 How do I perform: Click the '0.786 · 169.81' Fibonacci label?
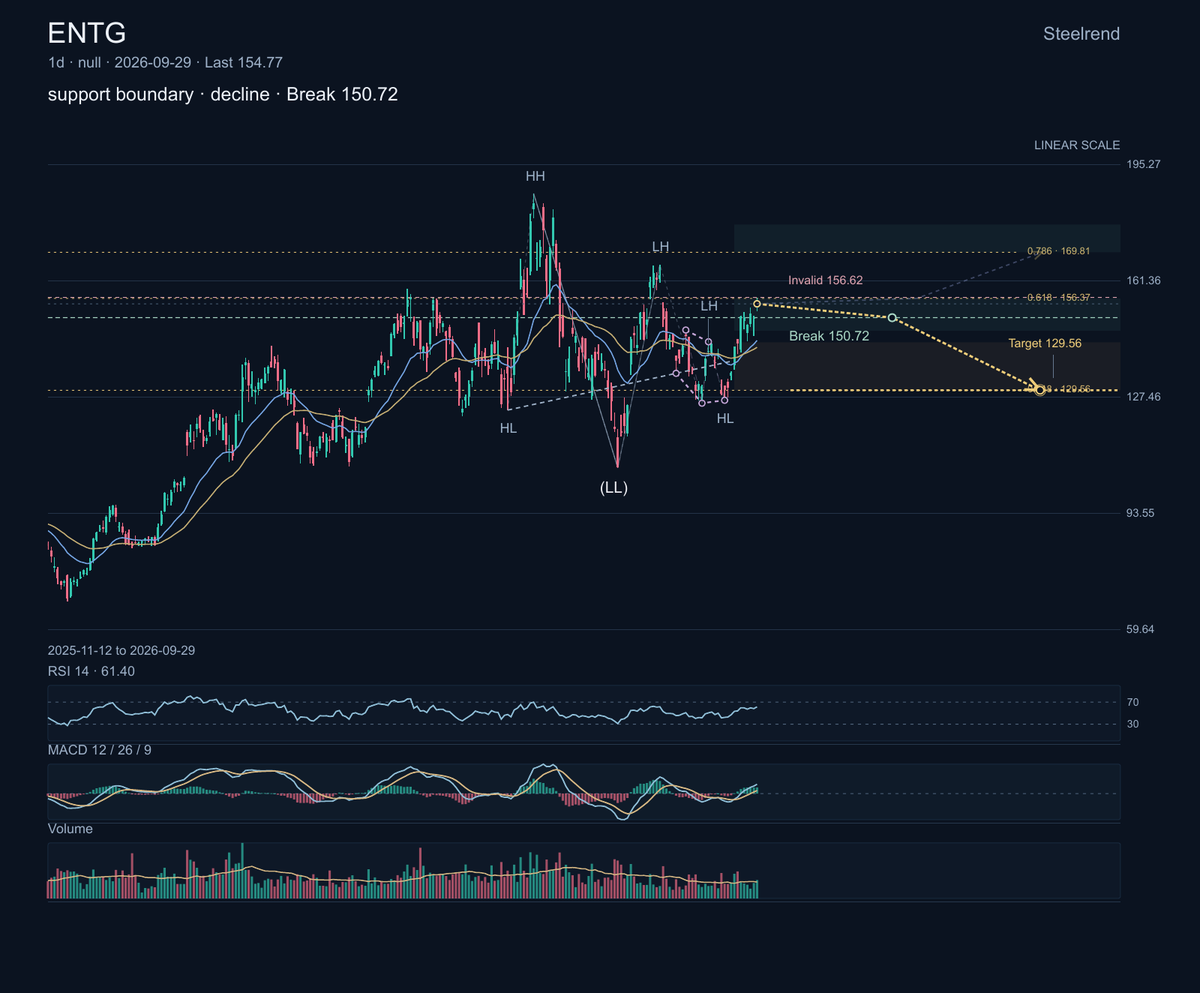pyautogui.click(x=1058, y=251)
